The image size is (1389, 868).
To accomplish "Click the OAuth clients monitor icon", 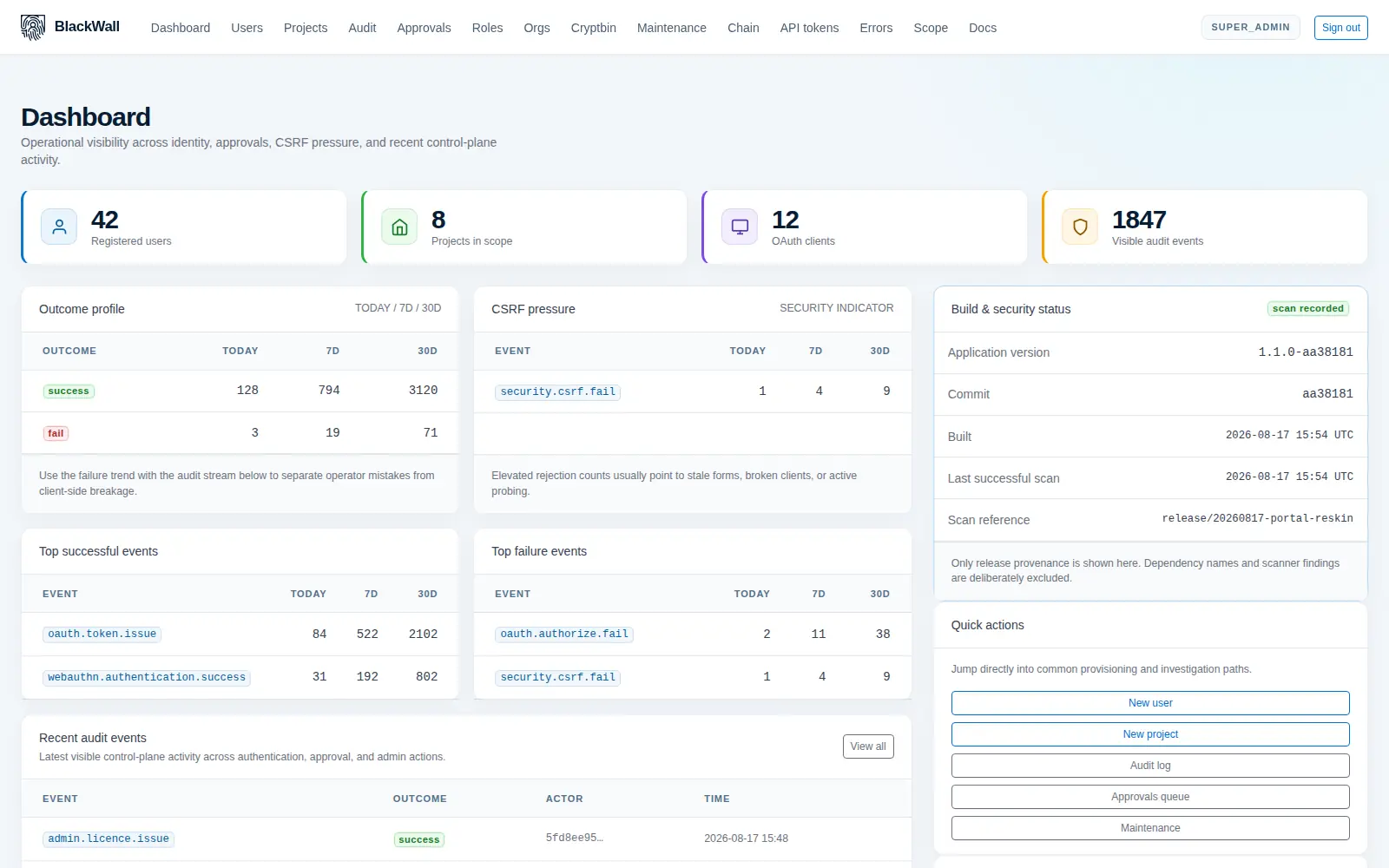I will pos(740,227).
